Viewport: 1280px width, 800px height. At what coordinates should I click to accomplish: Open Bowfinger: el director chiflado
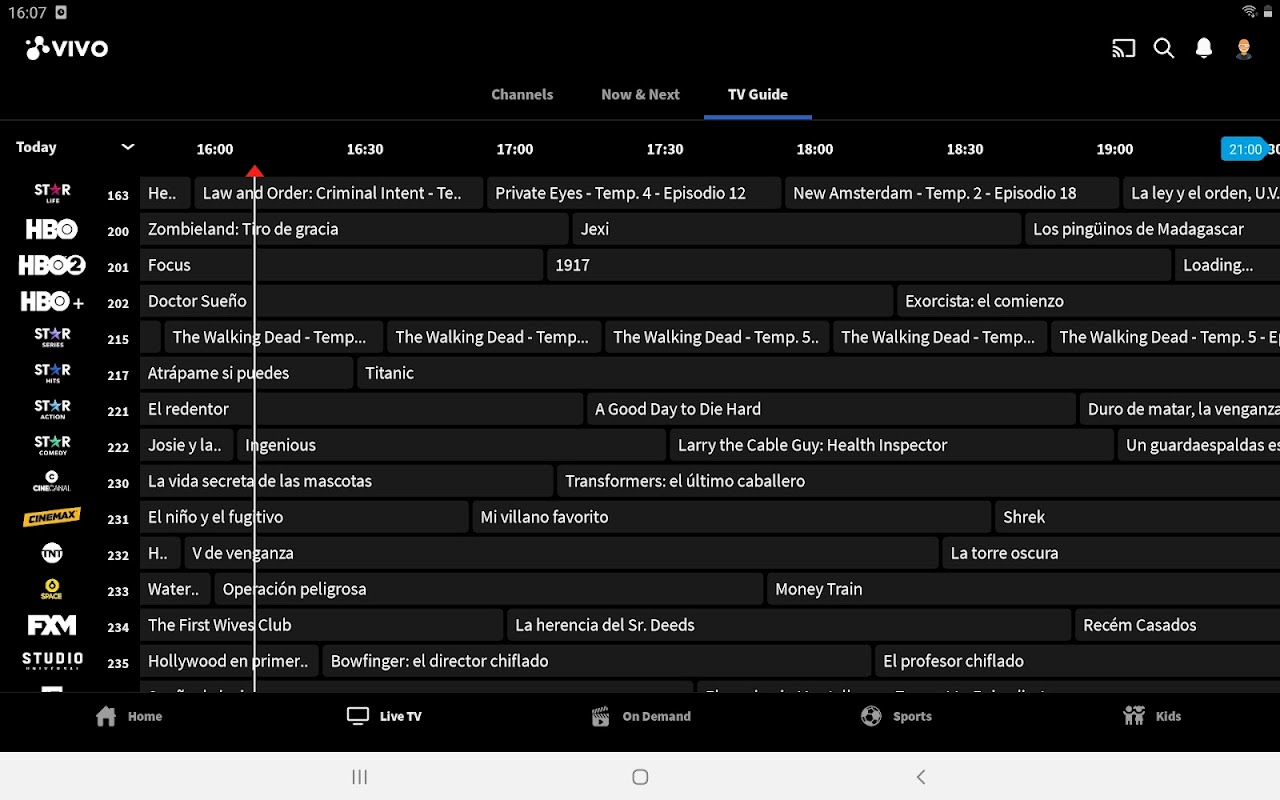click(x=597, y=661)
